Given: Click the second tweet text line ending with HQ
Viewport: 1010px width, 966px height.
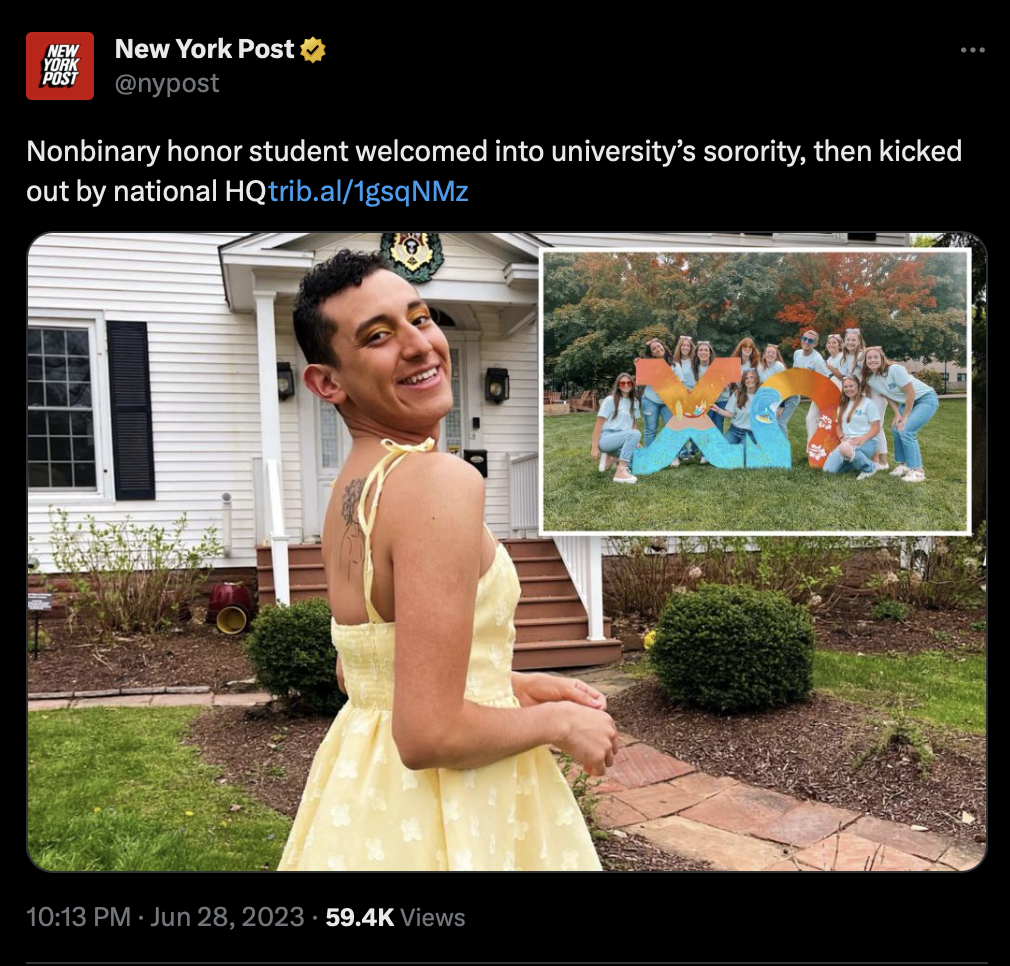Looking at the screenshot, I should click(x=146, y=191).
